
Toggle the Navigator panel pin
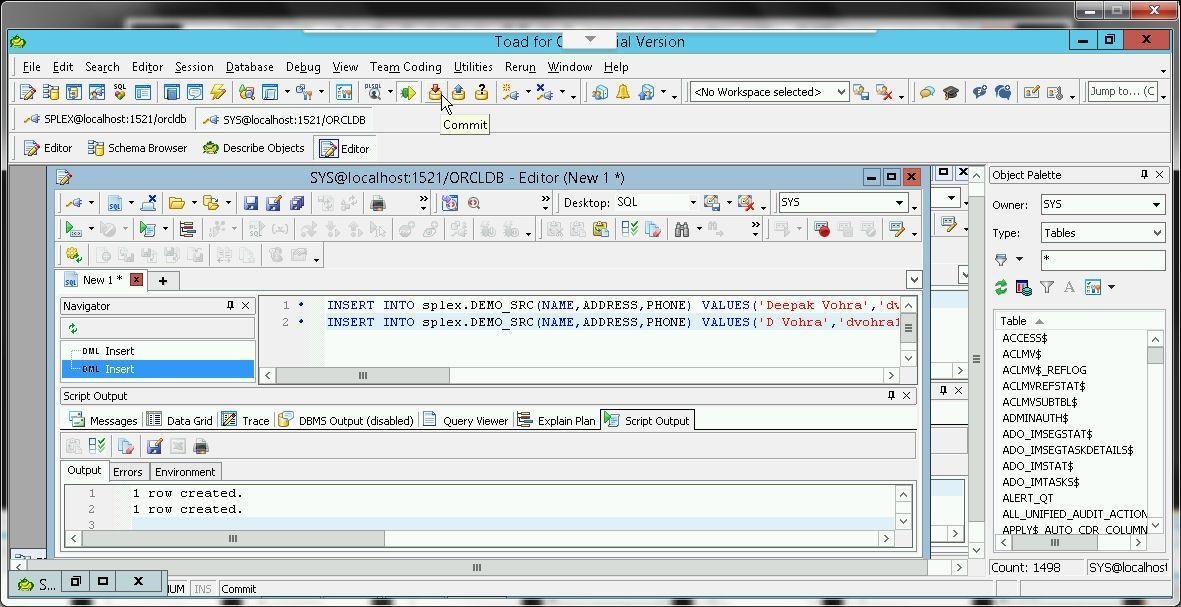pos(230,306)
